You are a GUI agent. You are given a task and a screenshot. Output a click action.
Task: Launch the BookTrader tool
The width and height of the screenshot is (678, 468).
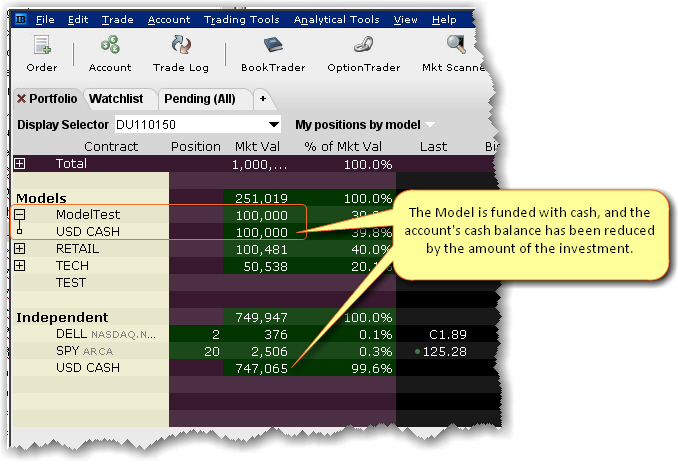coord(273,46)
